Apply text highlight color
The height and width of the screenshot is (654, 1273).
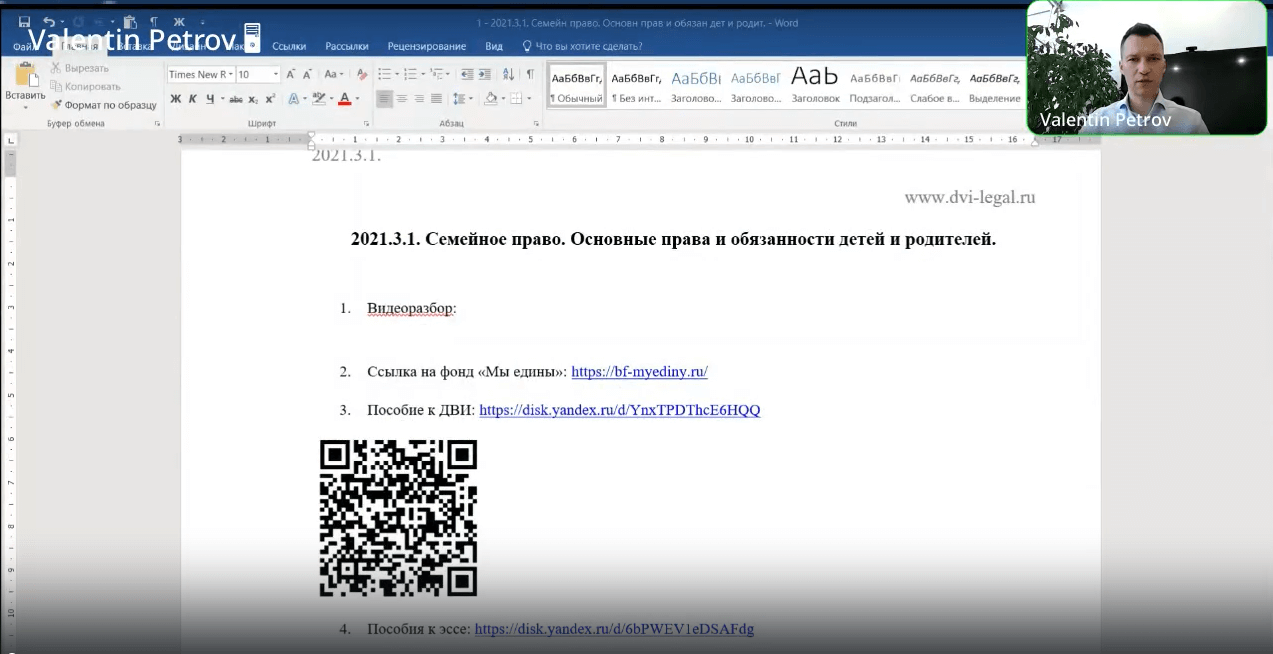318,98
